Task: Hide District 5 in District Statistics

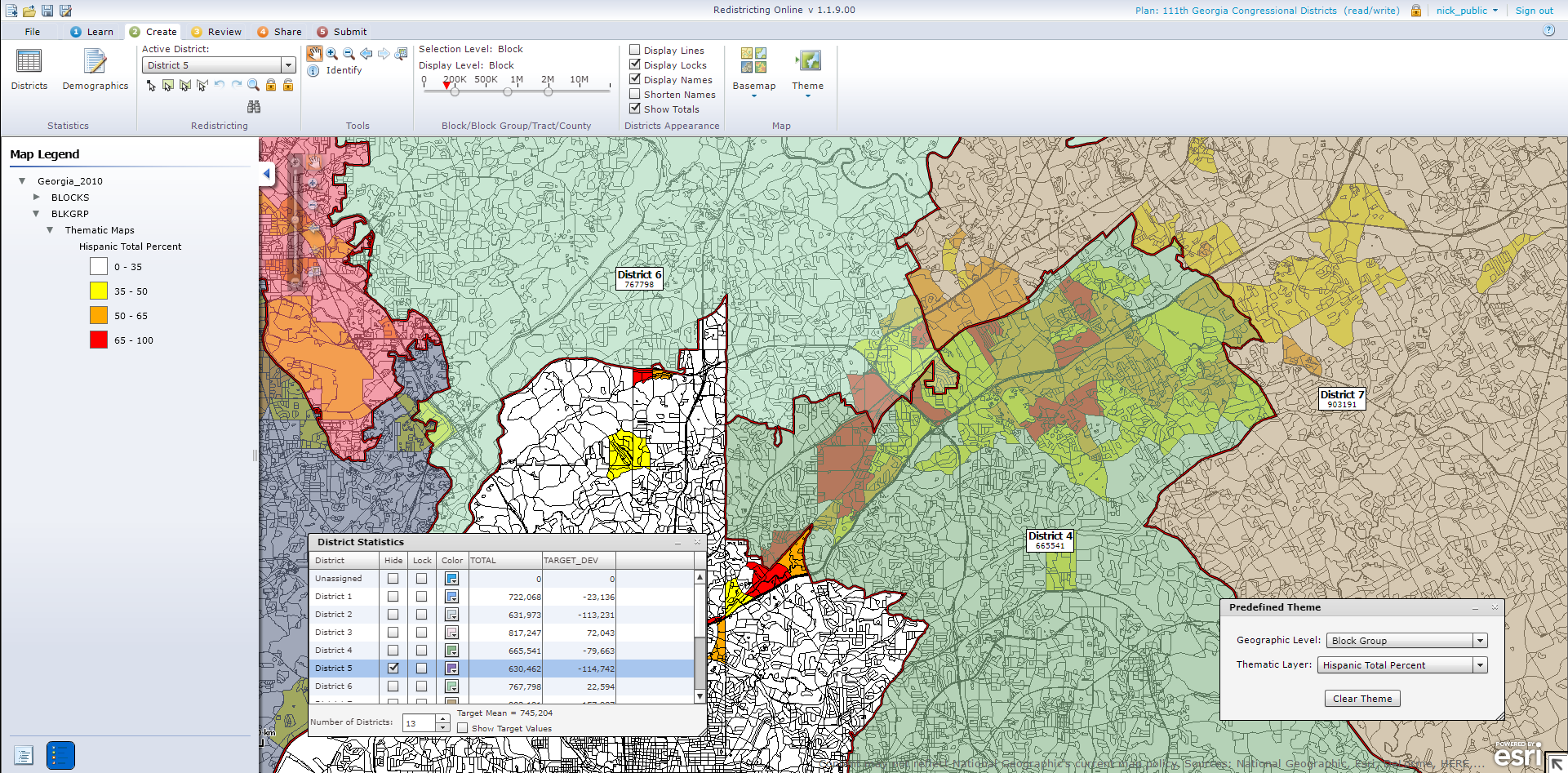Action: [x=393, y=668]
